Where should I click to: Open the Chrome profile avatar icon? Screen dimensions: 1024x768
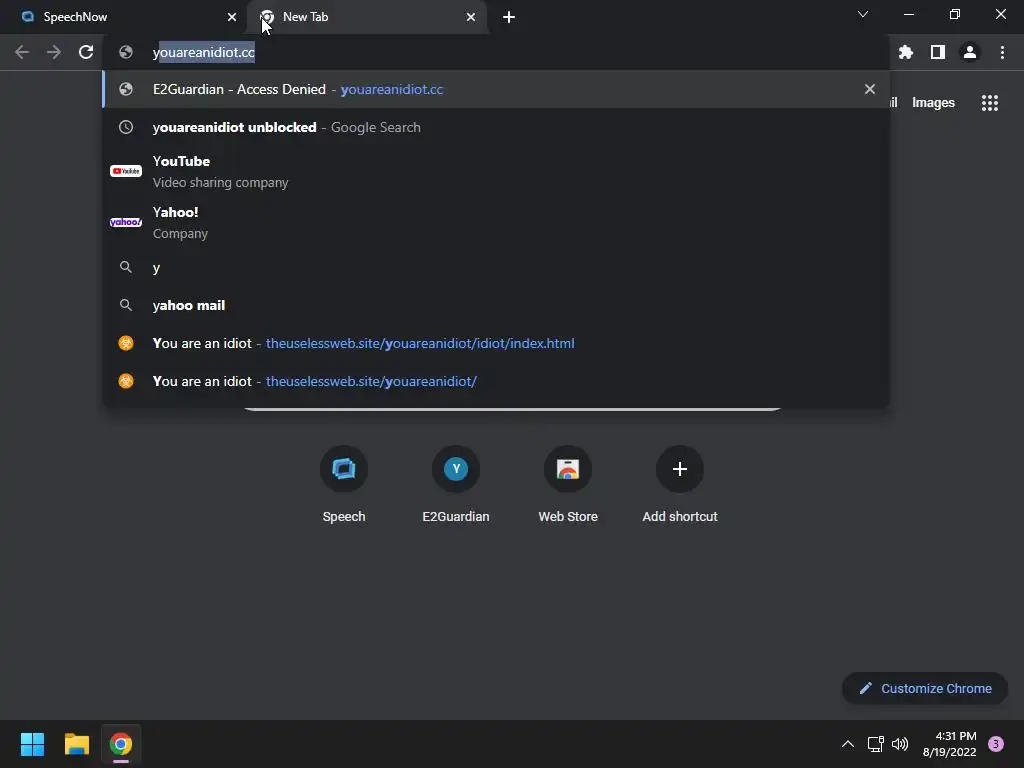pos(970,52)
